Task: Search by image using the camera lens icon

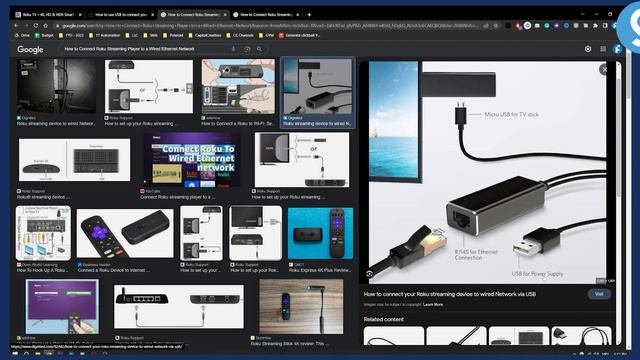Action: [247, 49]
